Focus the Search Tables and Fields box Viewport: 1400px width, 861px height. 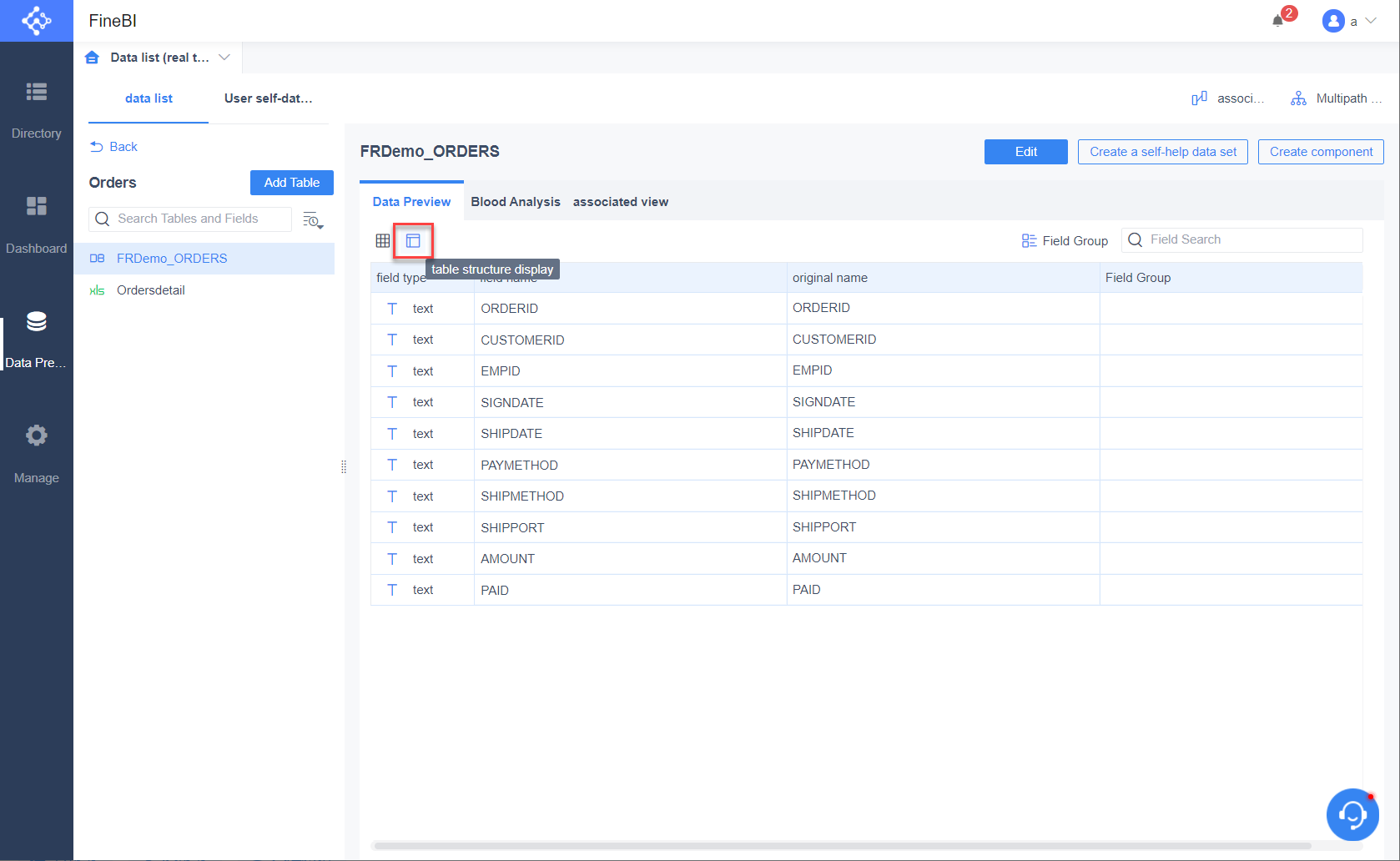point(190,219)
